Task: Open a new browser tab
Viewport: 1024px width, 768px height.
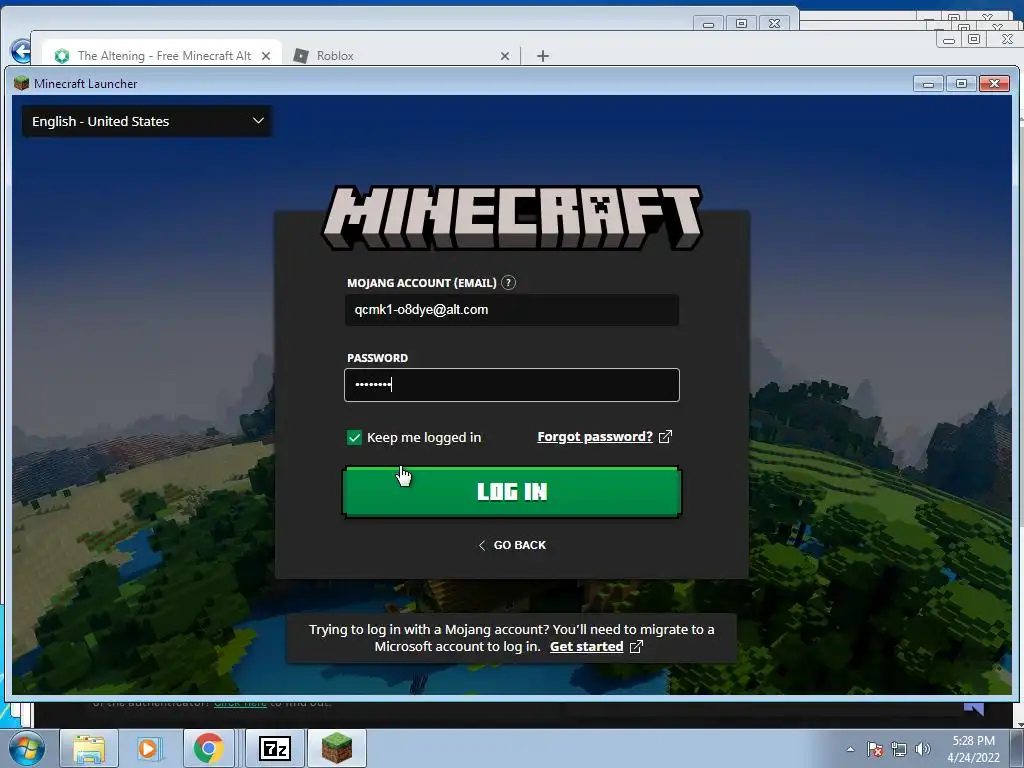Action: coord(543,56)
